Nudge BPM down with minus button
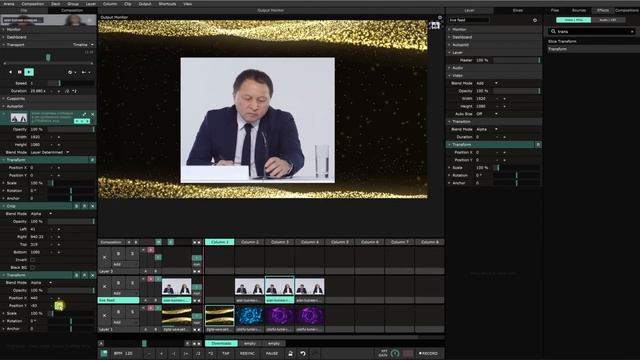This screenshot has height=360, width=640. click(149, 353)
